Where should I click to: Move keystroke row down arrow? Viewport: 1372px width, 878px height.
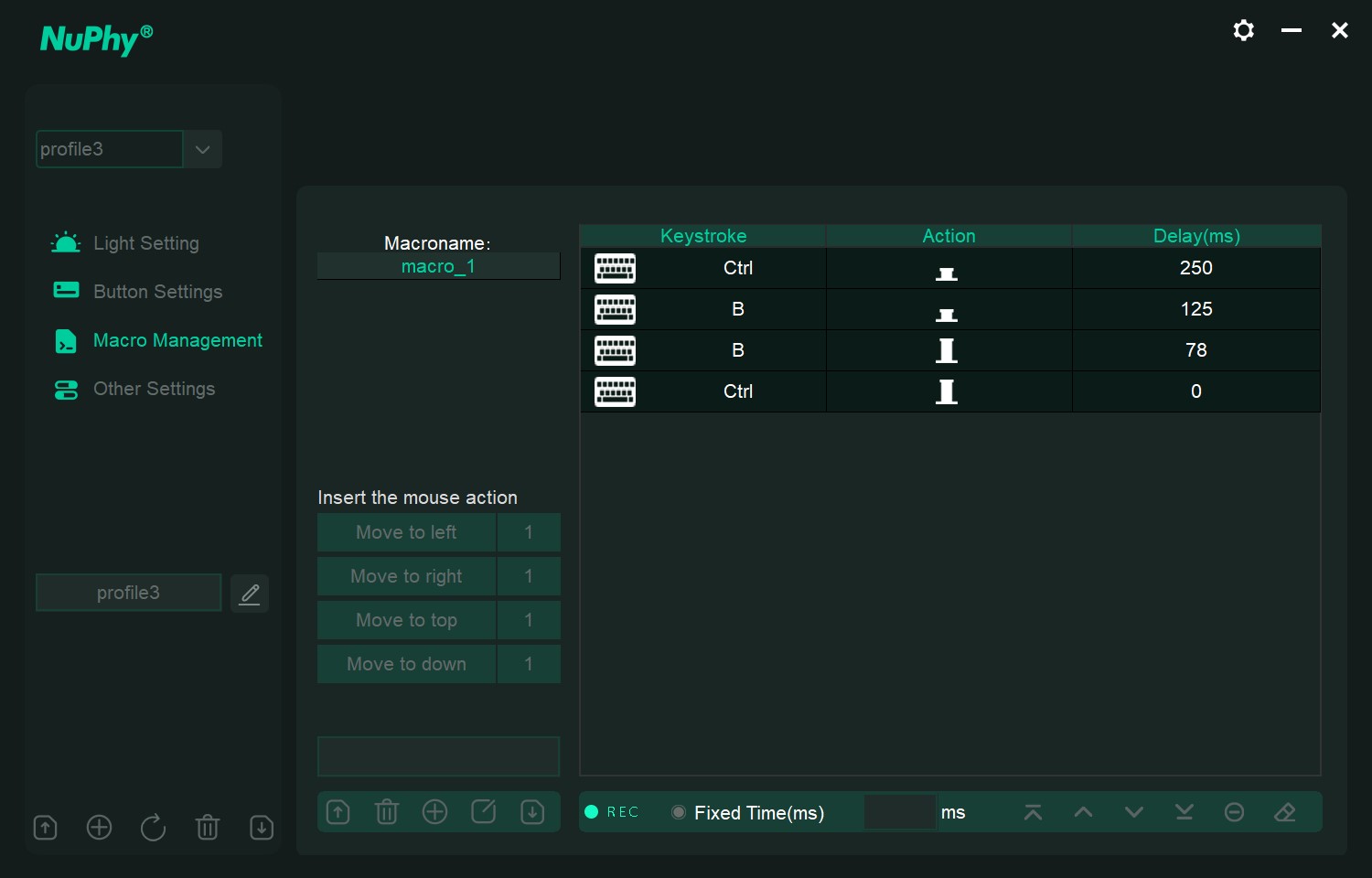point(1134,812)
